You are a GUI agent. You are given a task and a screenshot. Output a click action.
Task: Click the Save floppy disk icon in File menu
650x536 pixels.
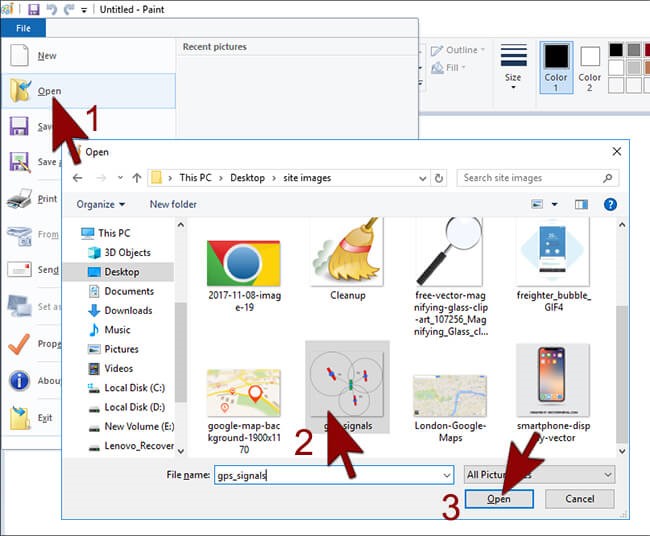click(19, 126)
